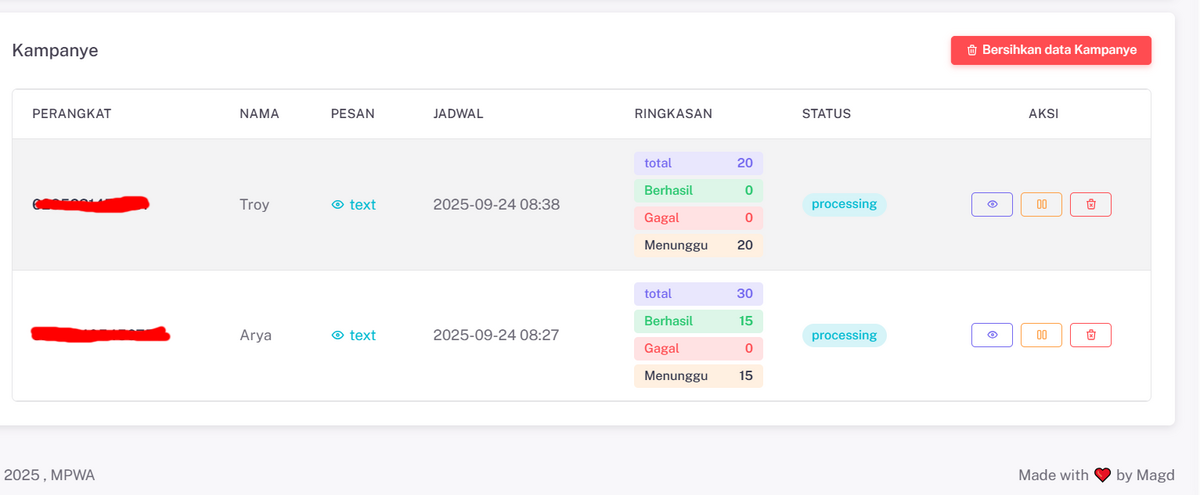Viewport: 1200px width, 495px height.
Task: Click the trash icon in Bersihkan button
Action: pyautogui.click(x=972, y=50)
